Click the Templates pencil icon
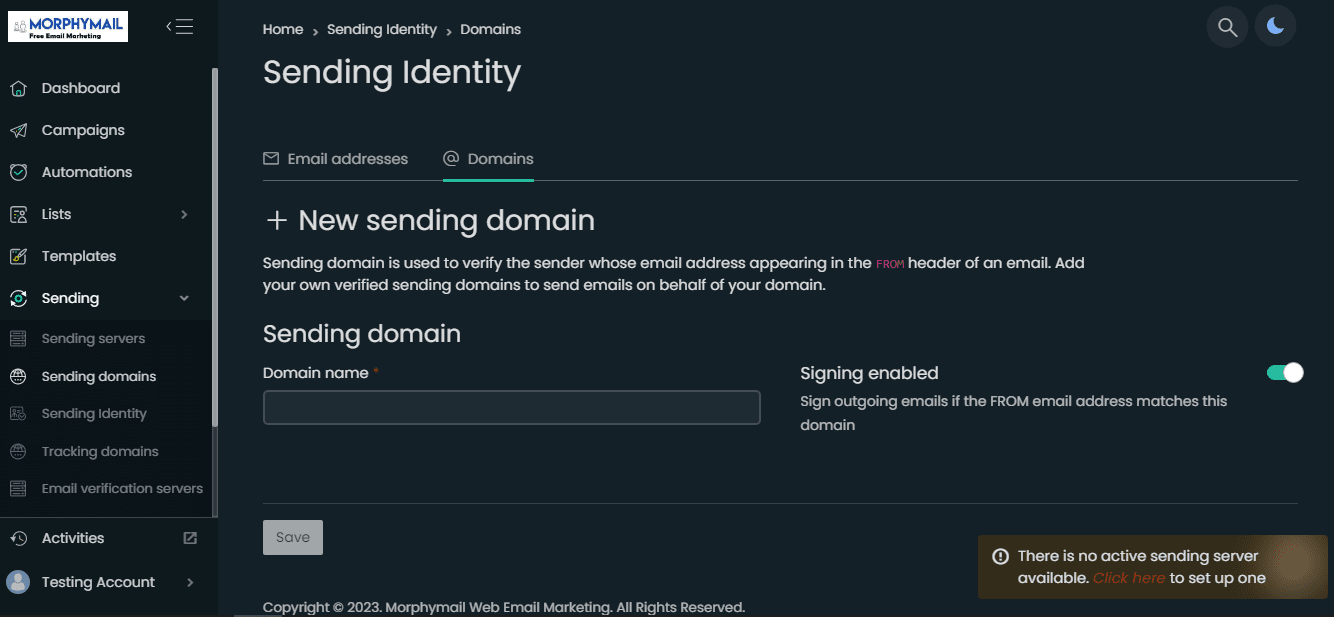The height and width of the screenshot is (617, 1334). 18,257
